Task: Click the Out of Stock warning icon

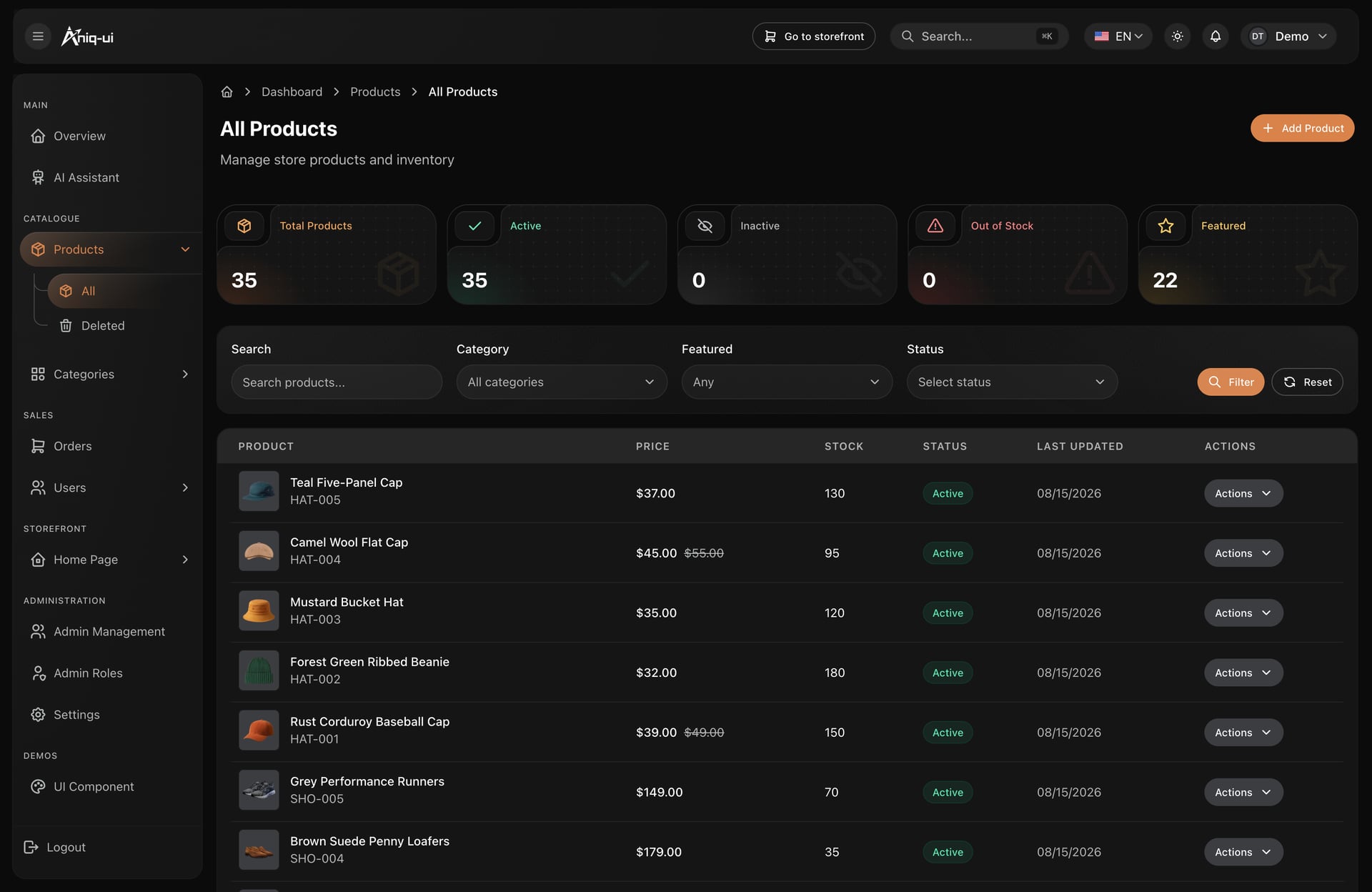Action: pos(935,226)
